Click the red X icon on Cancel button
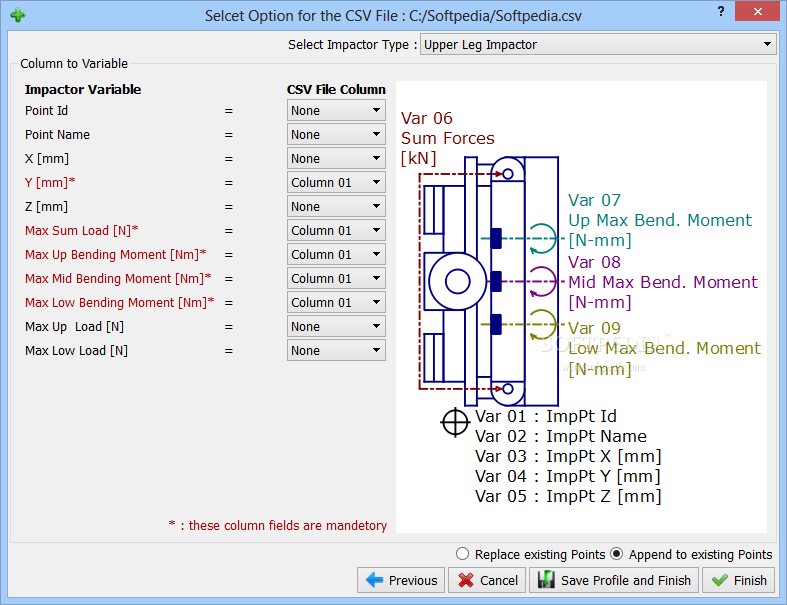The width and height of the screenshot is (787, 605). point(466,580)
